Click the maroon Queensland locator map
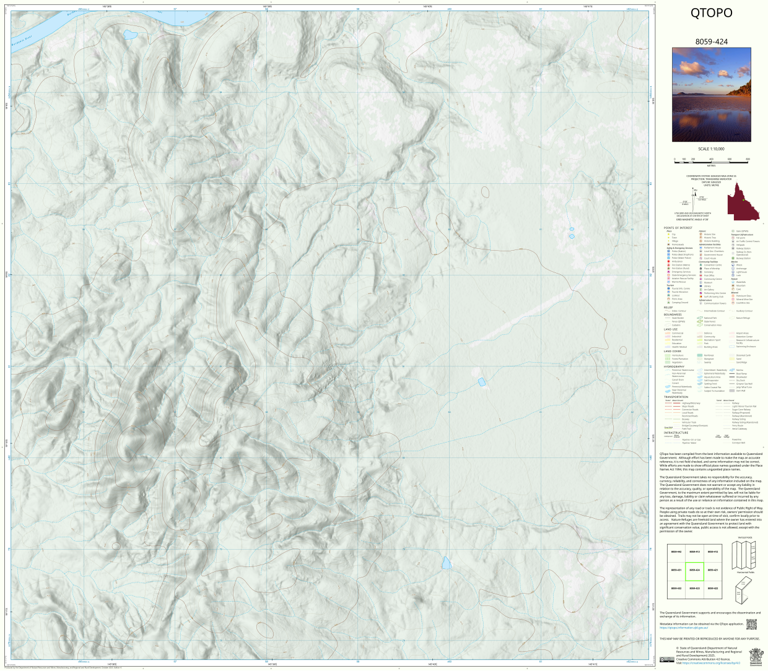Image resolution: width=768 pixels, height=671 pixels. coord(743,202)
